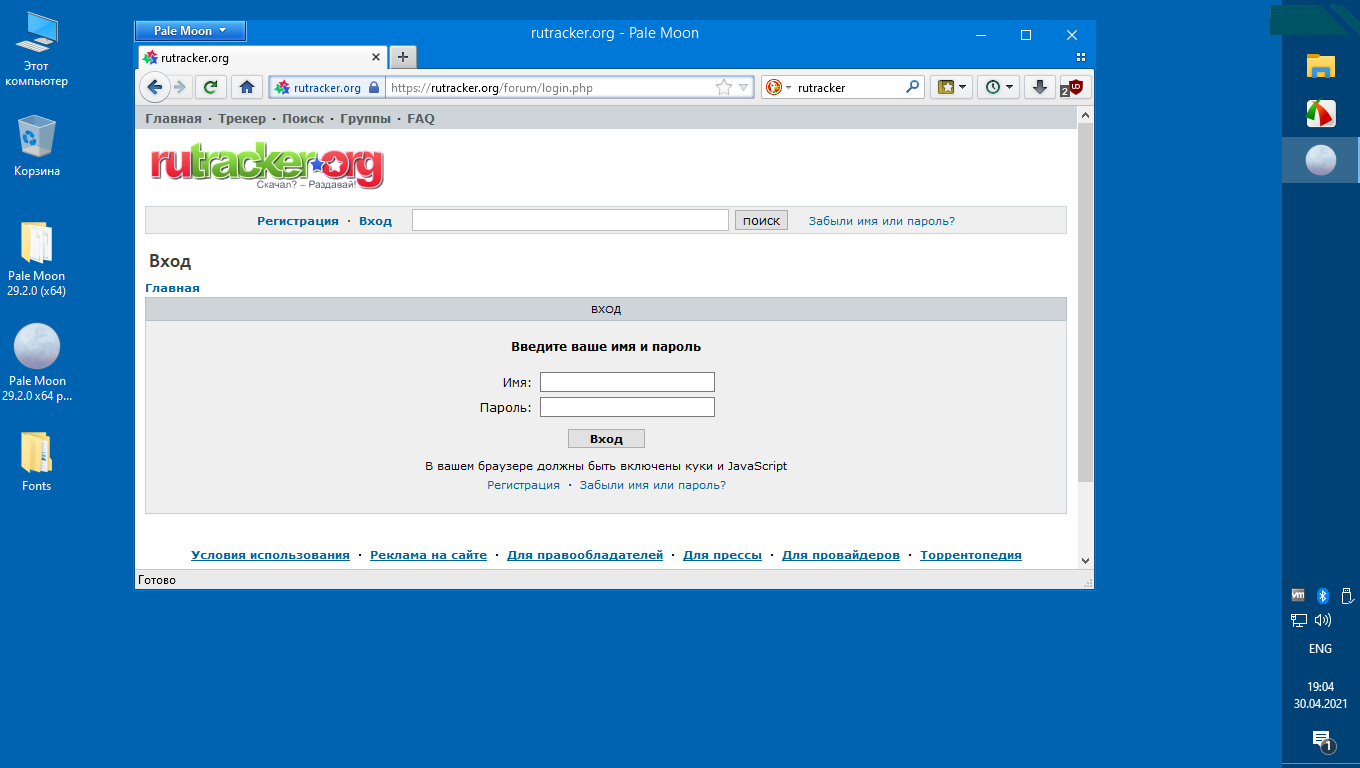The width and height of the screenshot is (1360, 768).
Task: Open the Для провайдеров footer link
Action: [841, 555]
